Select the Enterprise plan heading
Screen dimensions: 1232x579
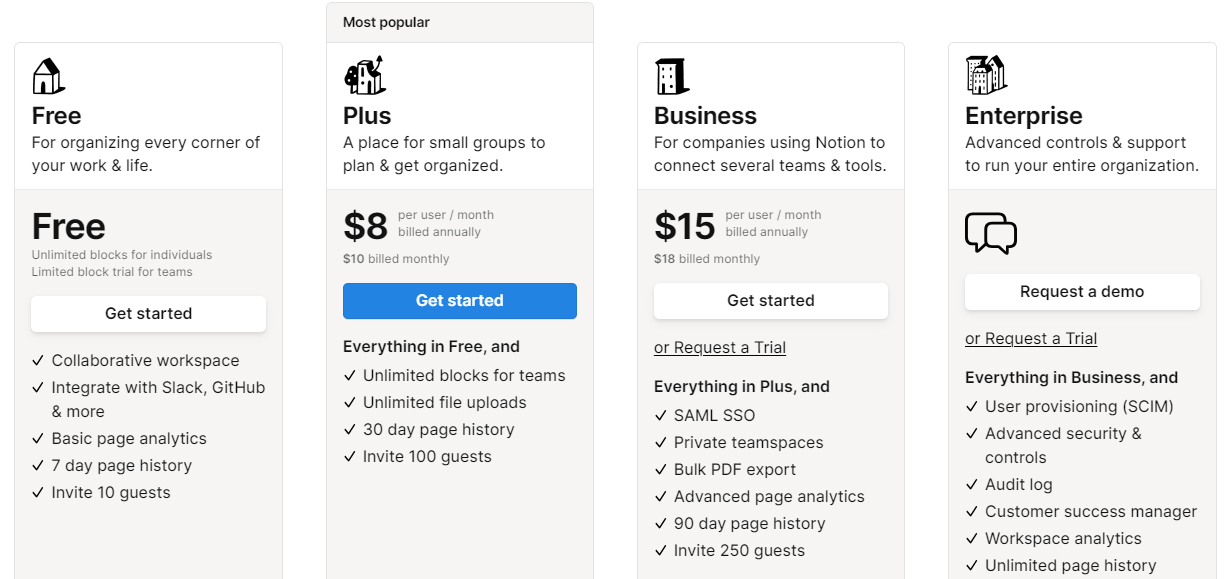click(1024, 116)
